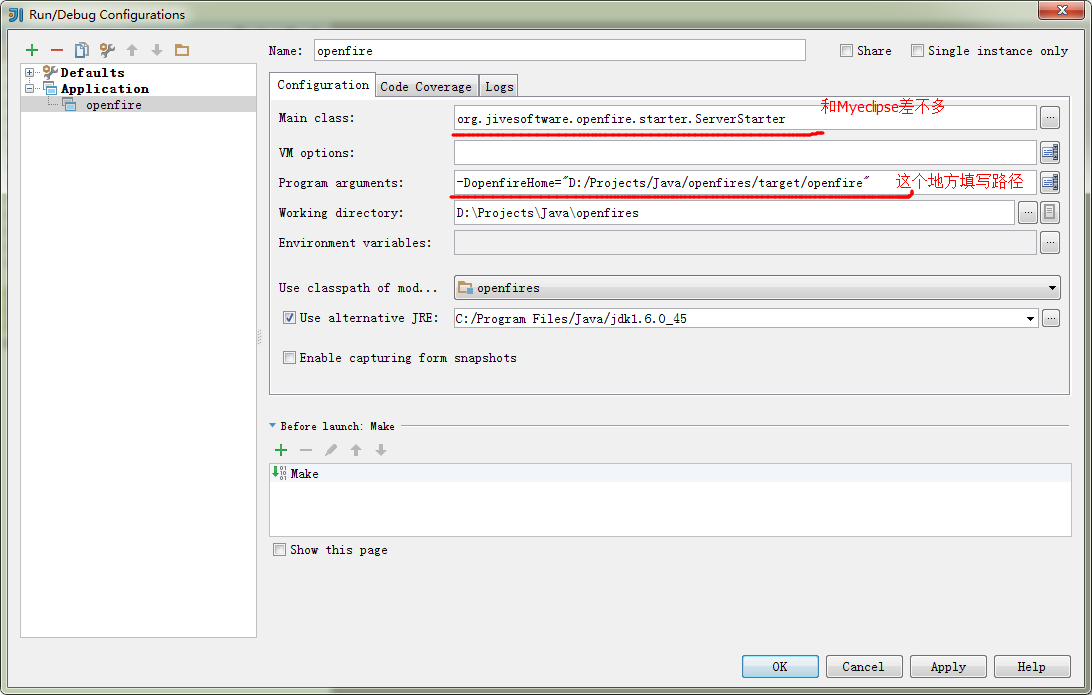Copy the current configuration
This screenshot has height=695, width=1092.
83,49
